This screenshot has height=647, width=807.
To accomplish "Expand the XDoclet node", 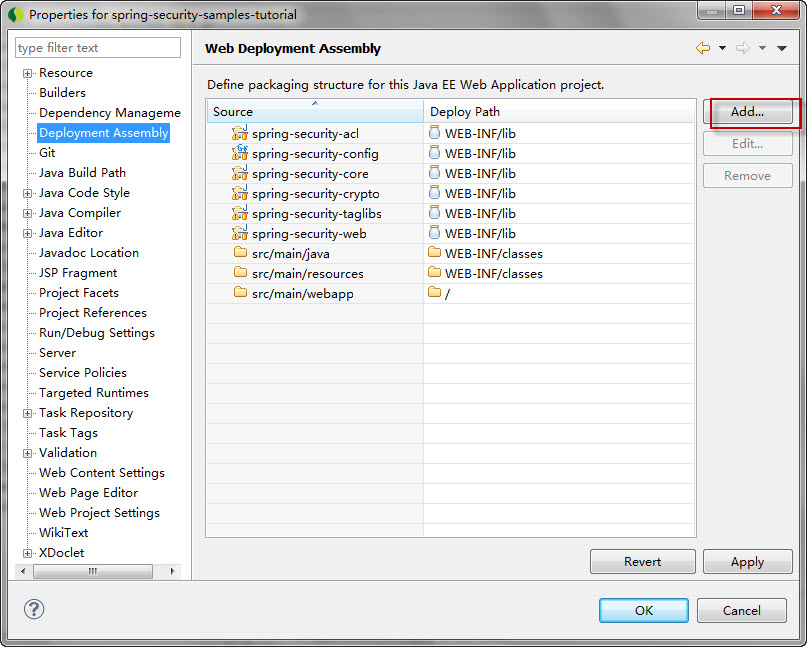I will click(27, 553).
